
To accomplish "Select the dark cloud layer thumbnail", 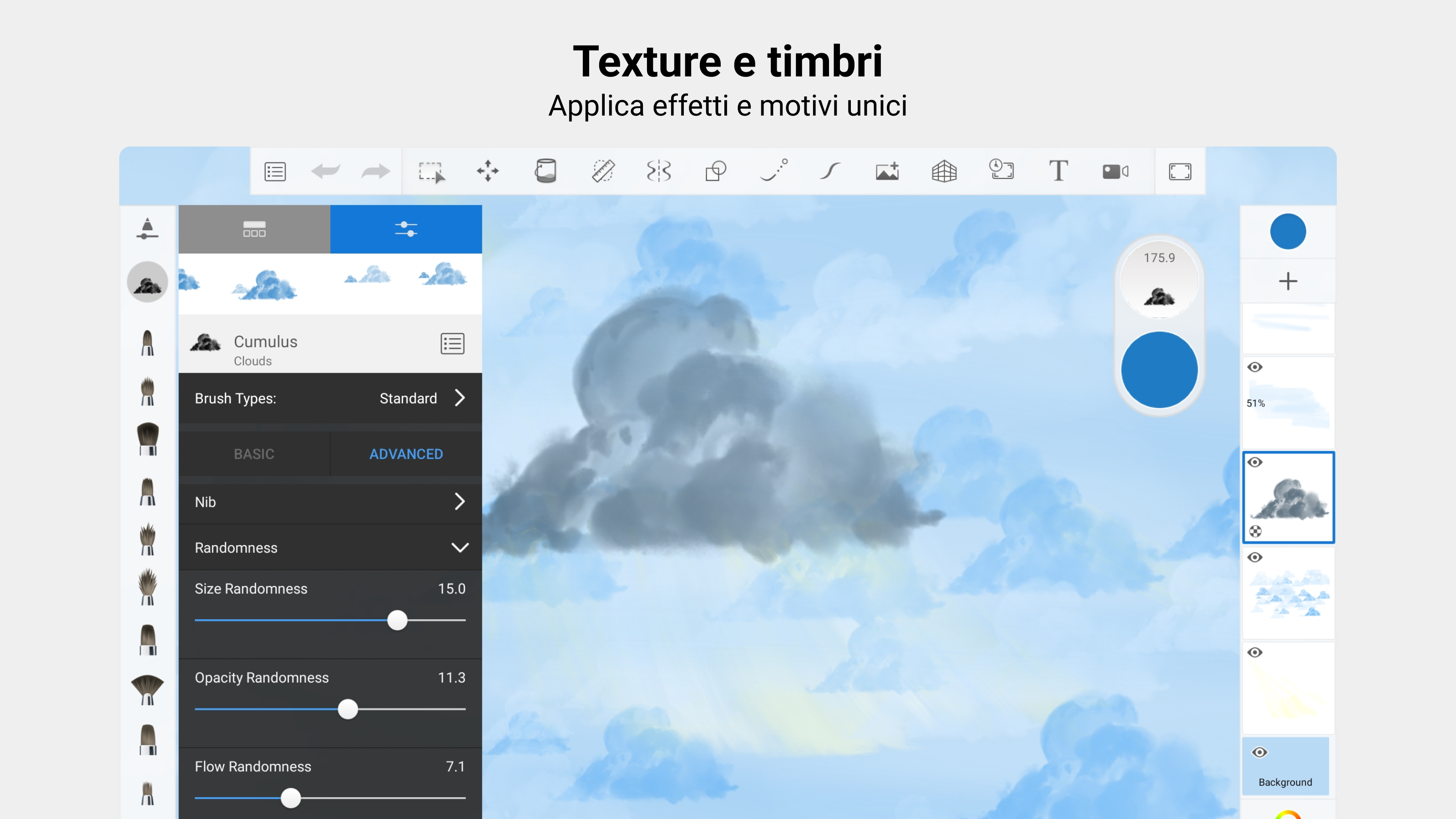I will pyautogui.click(x=1288, y=497).
